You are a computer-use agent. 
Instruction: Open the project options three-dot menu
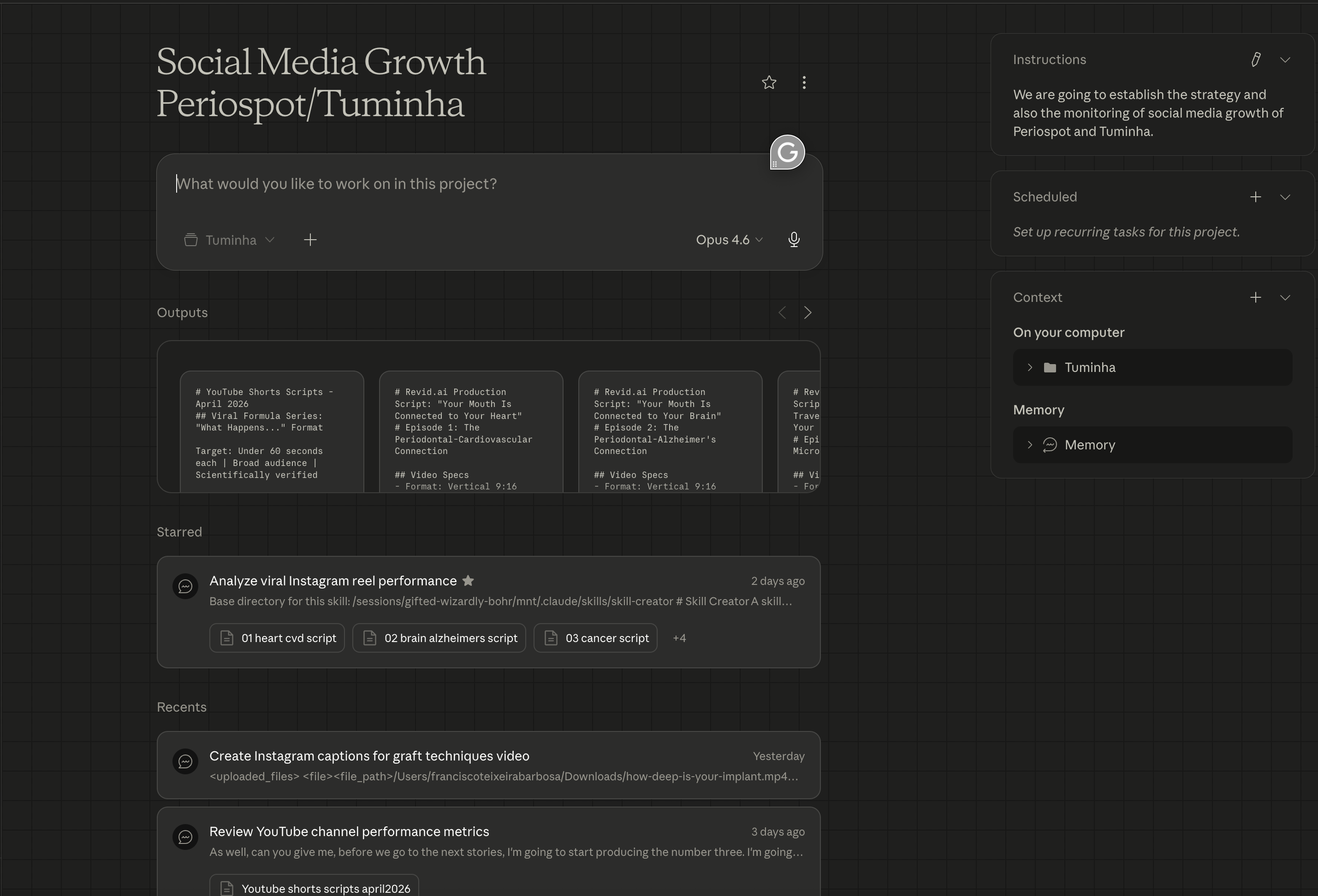(804, 82)
